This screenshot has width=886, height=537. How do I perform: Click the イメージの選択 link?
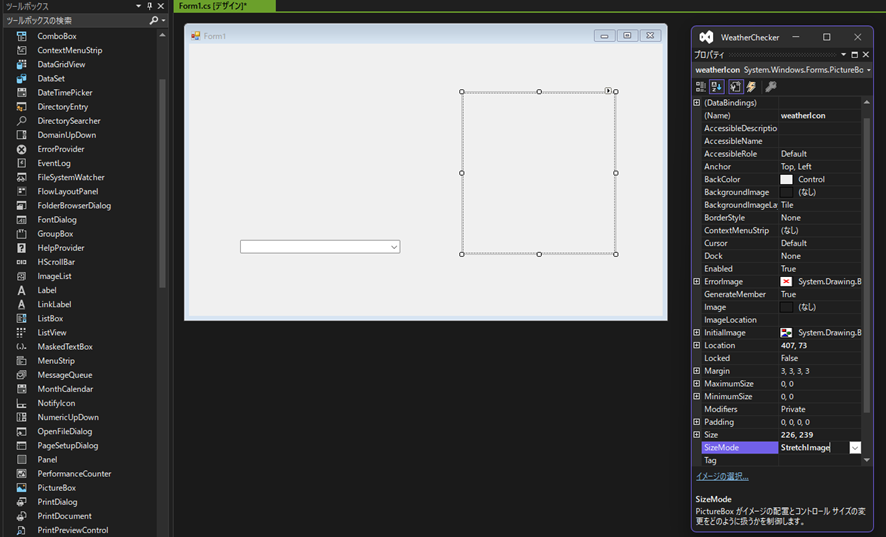coord(722,477)
